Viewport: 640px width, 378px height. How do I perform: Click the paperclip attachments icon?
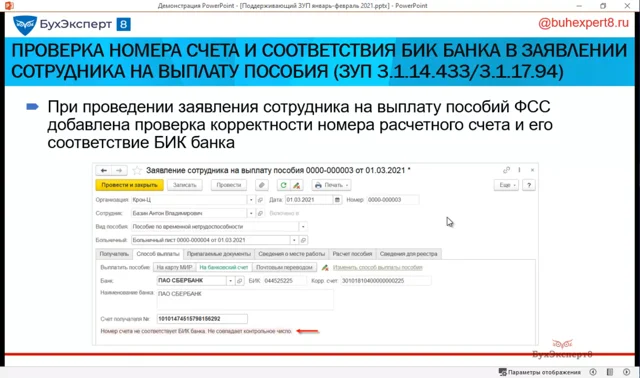tap(262, 185)
